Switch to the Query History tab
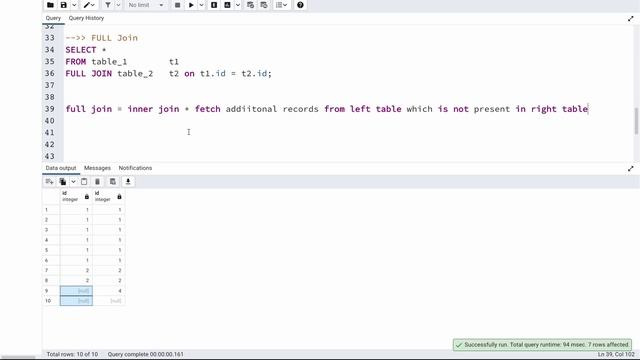This screenshot has width=640, height=360. click(x=86, y=18)
